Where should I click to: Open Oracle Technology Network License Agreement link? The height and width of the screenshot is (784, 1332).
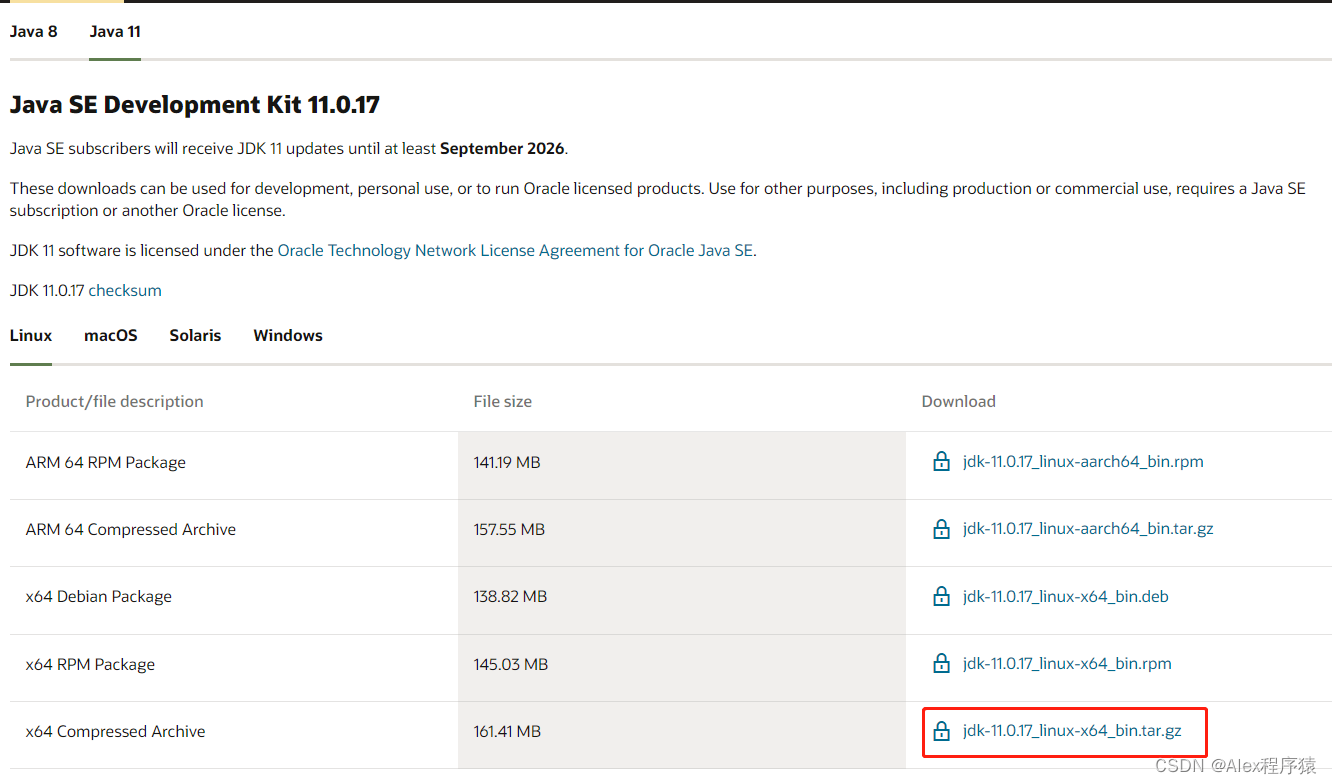pyautogui.click(x=515, y=251)
